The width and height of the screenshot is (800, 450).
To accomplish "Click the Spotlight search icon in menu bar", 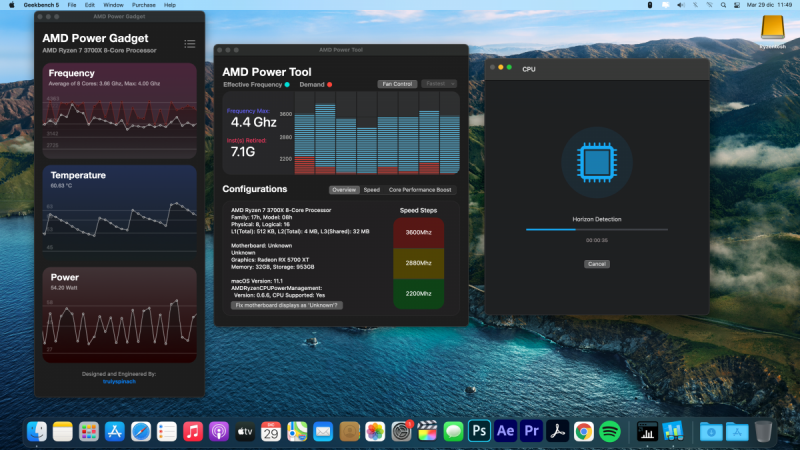I will pos(723,5).
